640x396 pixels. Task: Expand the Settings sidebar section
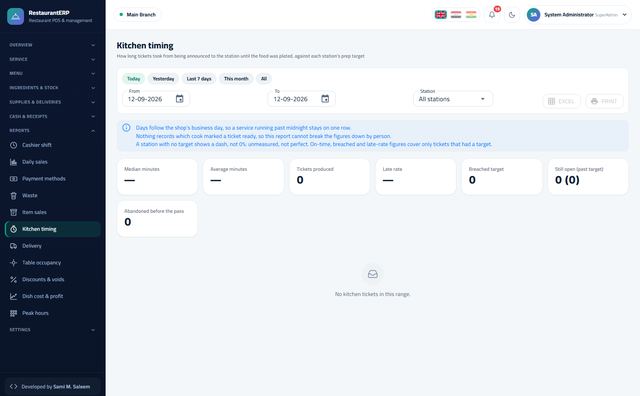[52, 329]
